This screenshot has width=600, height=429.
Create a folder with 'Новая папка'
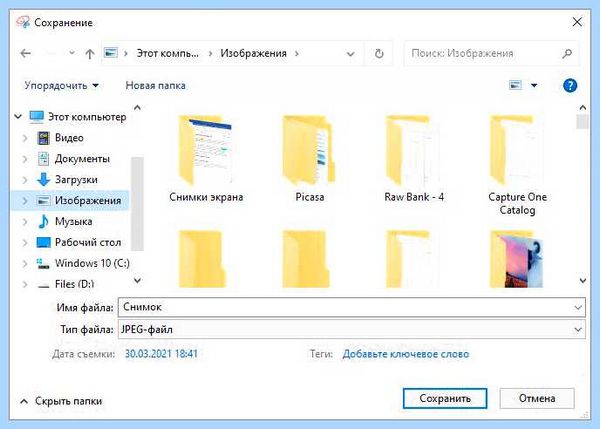point(155,85)
